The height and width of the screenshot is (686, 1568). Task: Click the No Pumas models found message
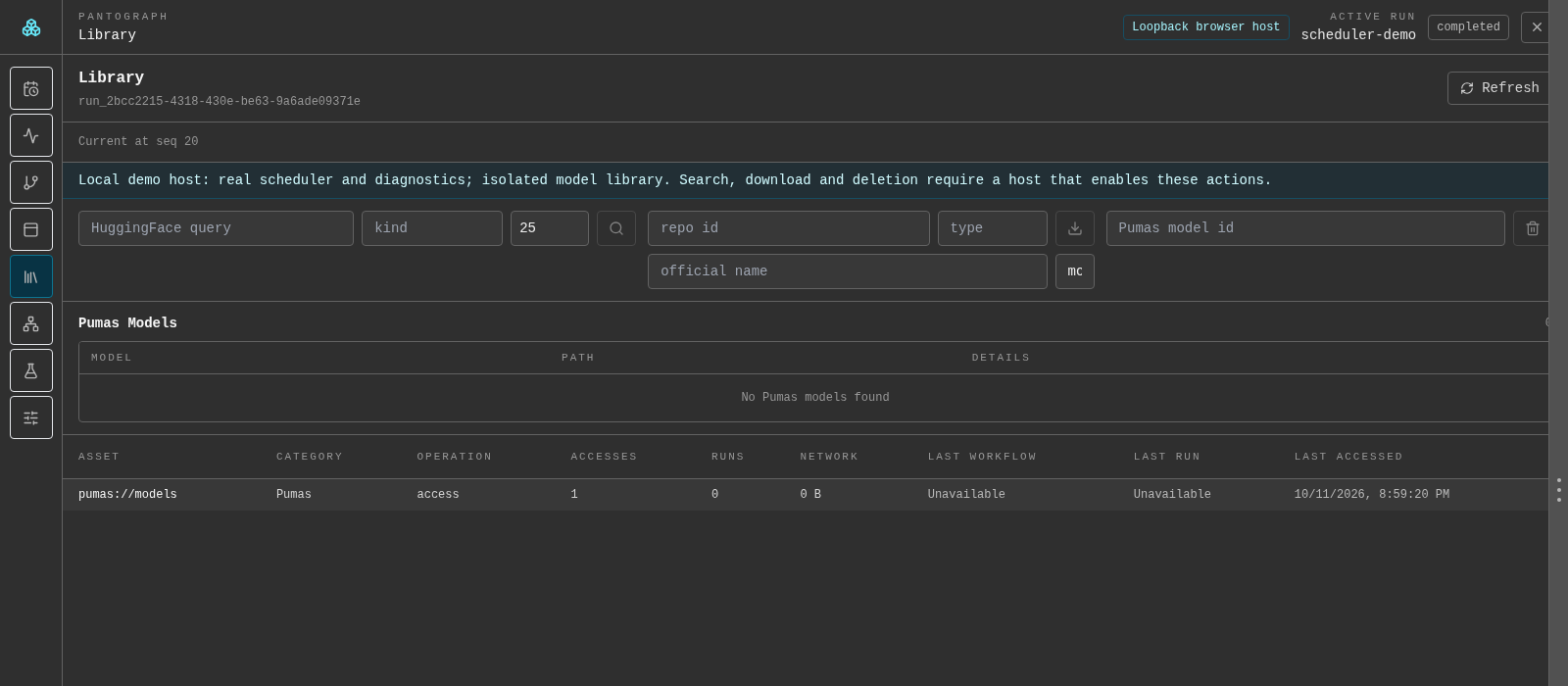[x=815, y=398]
